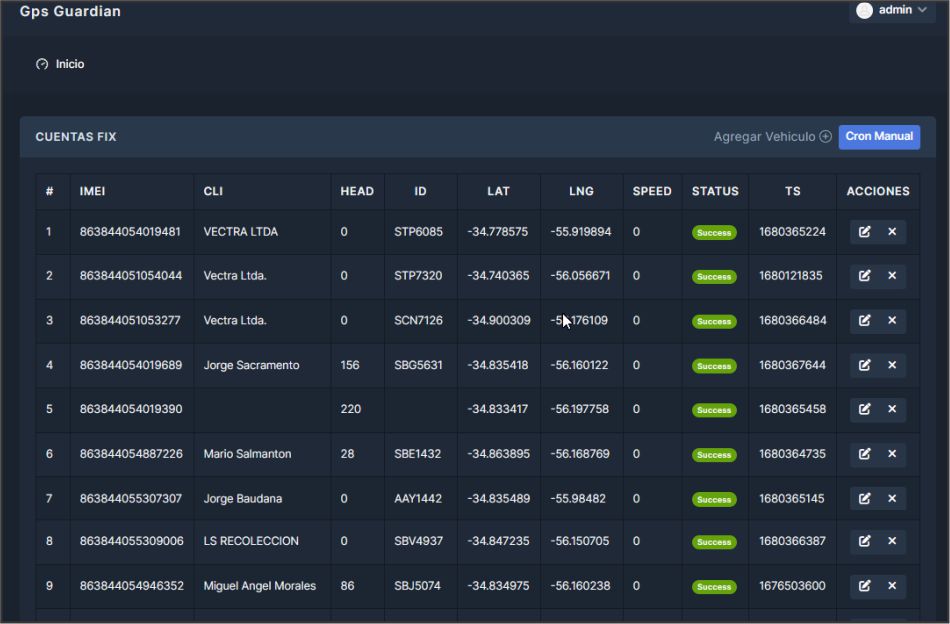Screen dimensions: 950x624
Task: Click edit icon for VECTRA LTDA row 1
Action: 865,232
